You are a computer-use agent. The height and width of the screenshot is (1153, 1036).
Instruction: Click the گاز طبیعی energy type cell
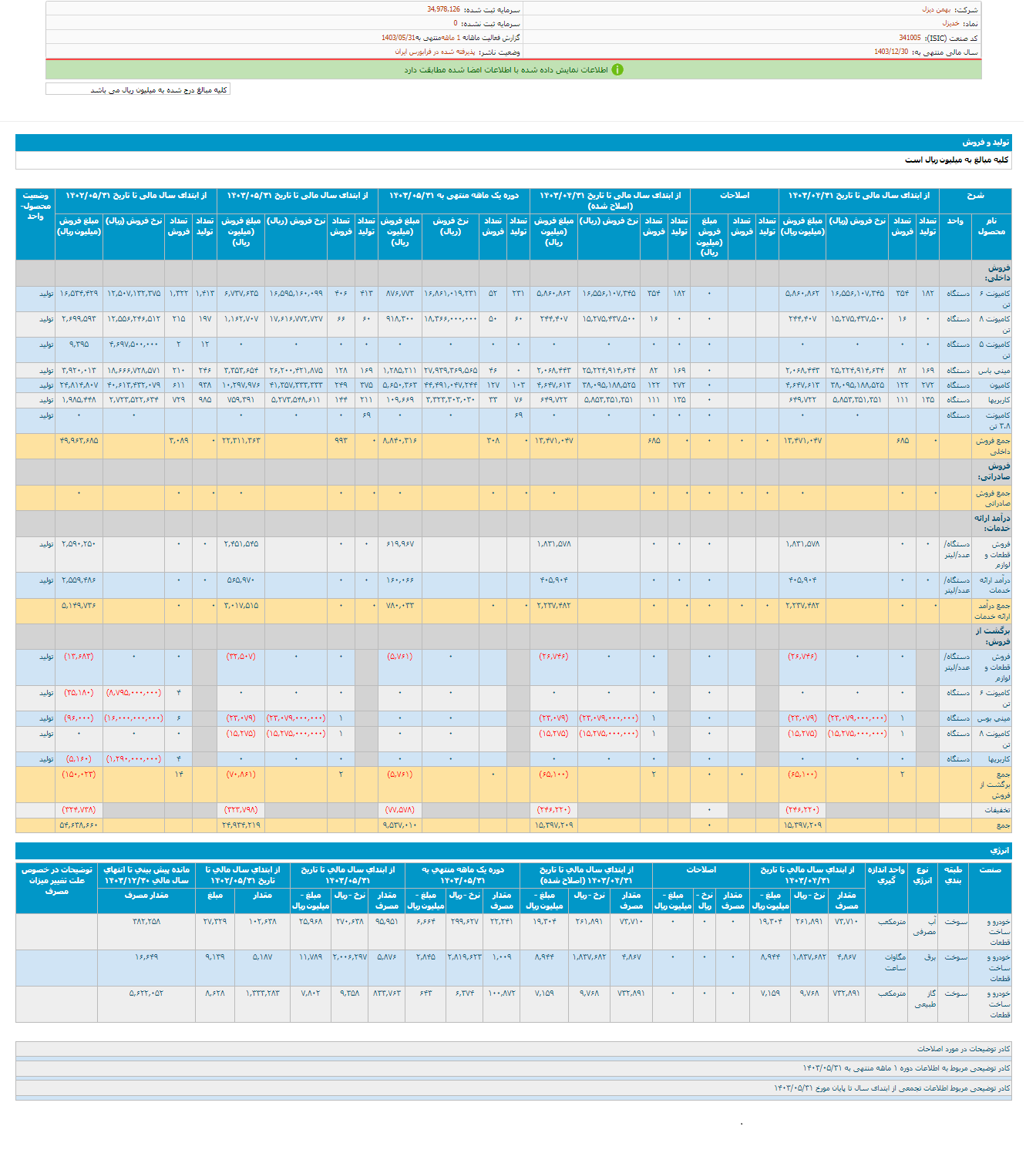pyautogui.click(x=923, y=999)
